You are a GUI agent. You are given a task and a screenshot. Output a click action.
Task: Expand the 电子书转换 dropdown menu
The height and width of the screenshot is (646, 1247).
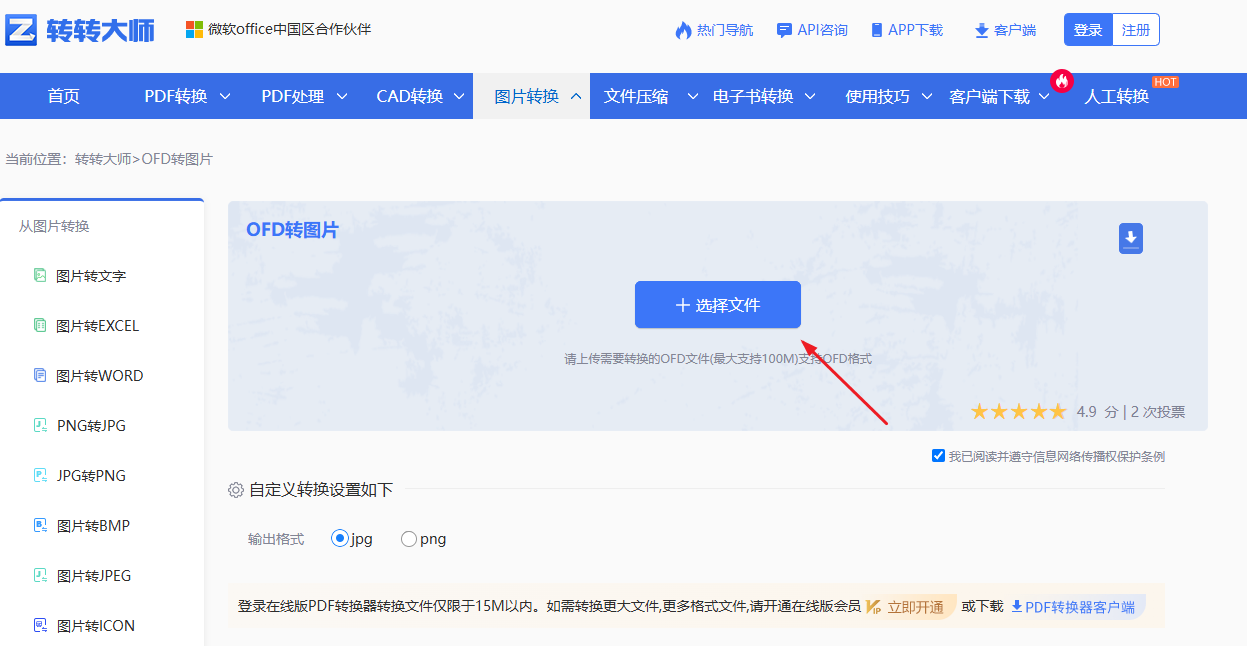(756, 95)
